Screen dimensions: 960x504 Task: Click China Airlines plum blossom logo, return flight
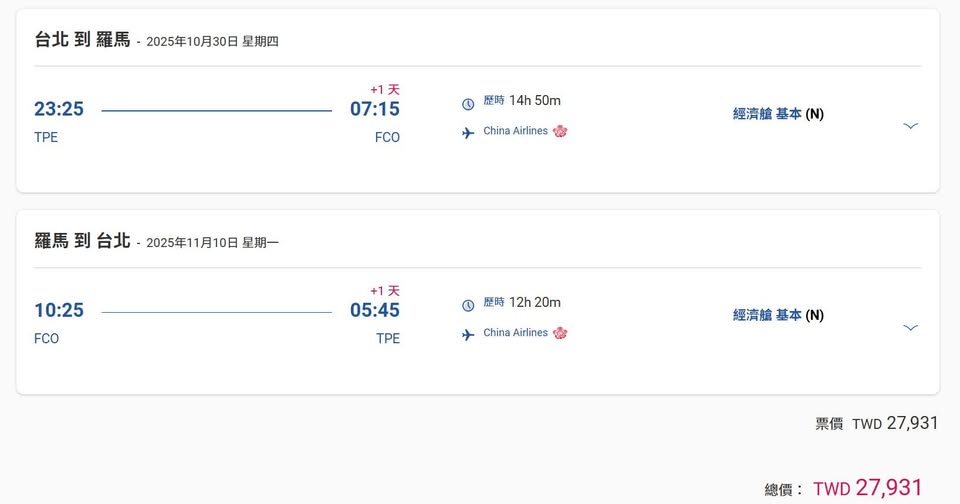point(560,333)
